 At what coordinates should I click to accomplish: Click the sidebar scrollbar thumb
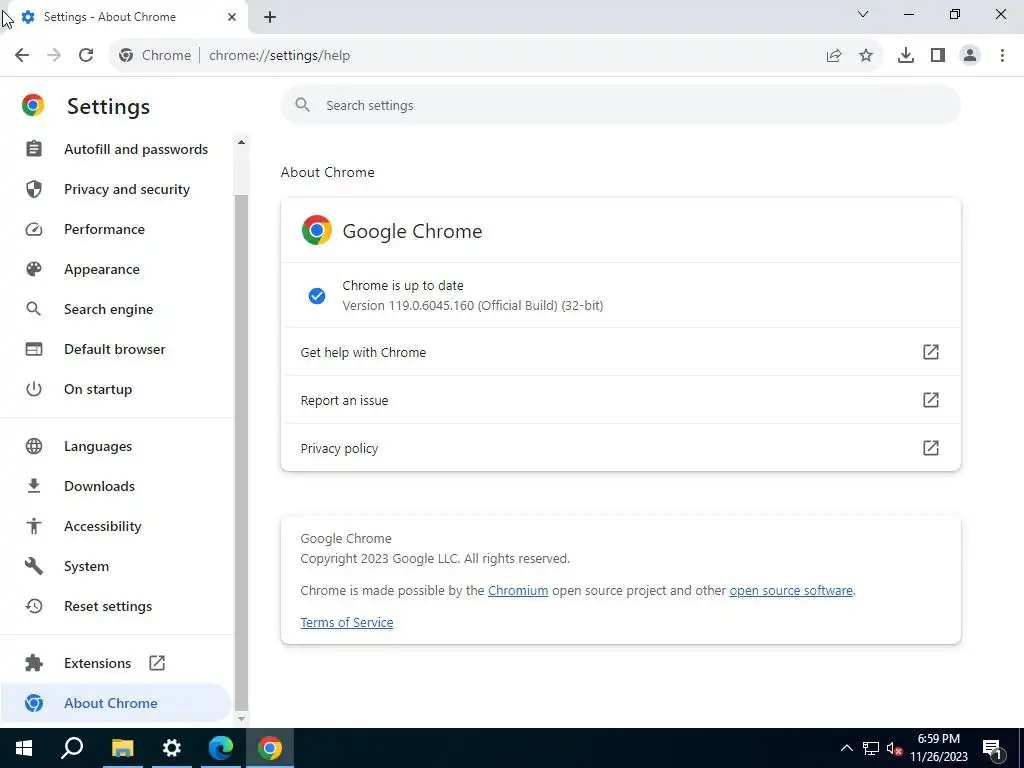point(241,451)
